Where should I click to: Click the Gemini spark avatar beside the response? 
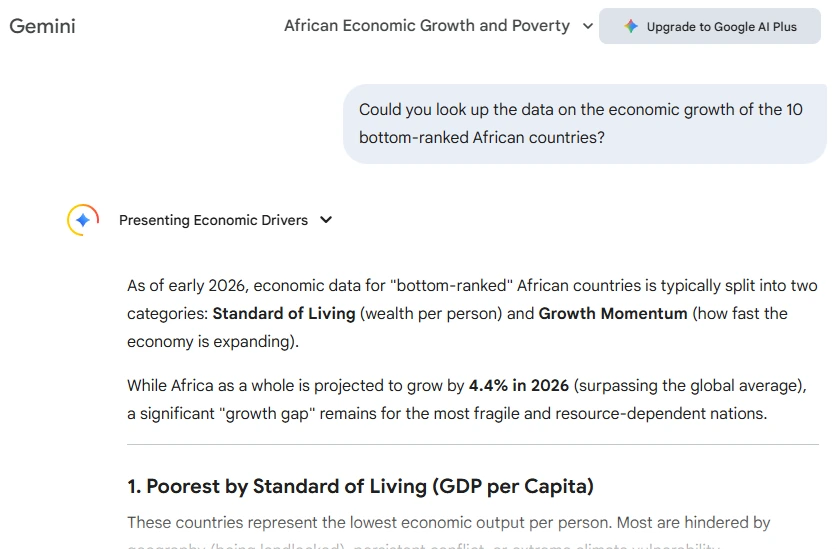coord(83,220)
